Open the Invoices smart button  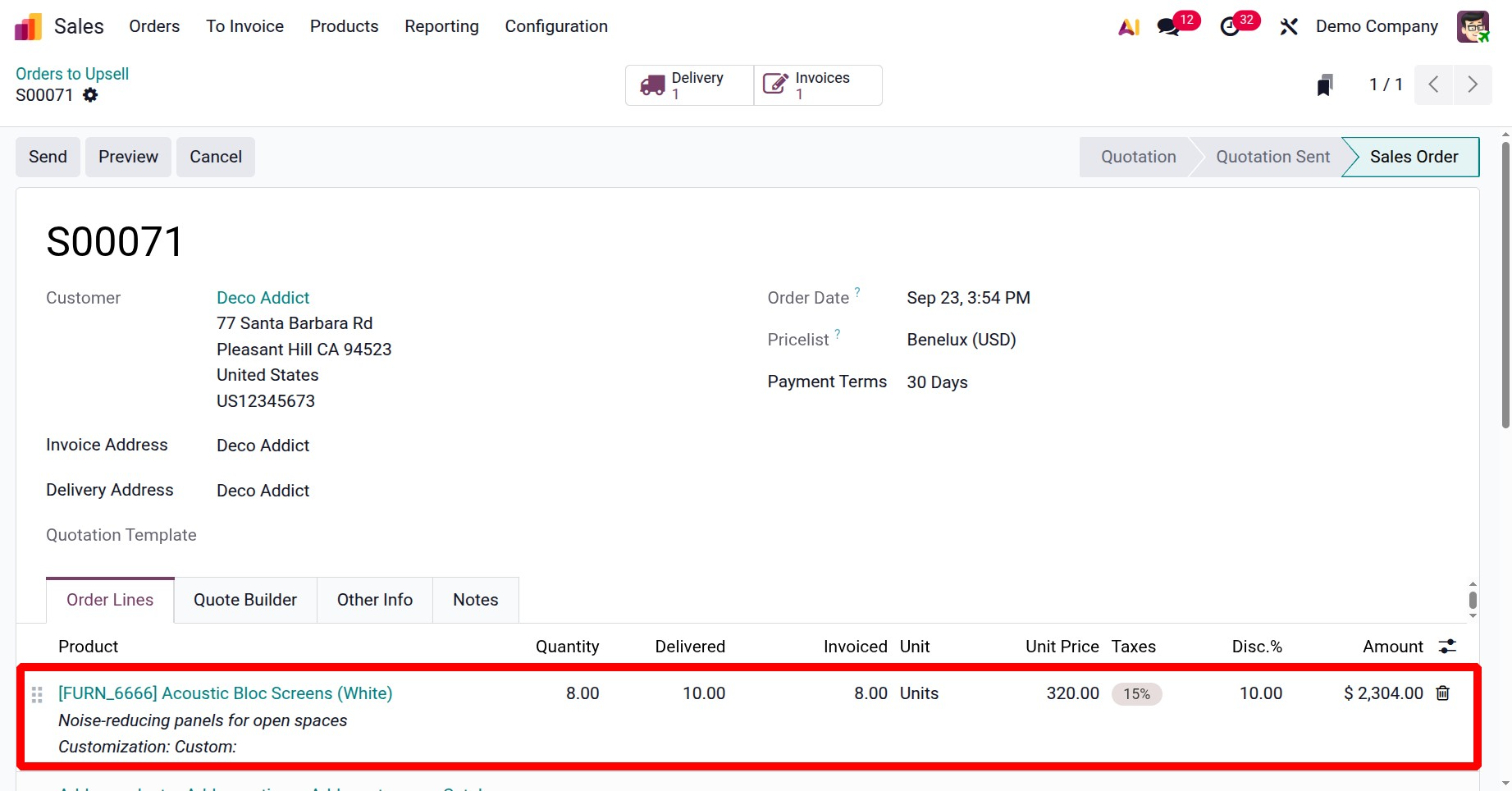pos(818,85)
